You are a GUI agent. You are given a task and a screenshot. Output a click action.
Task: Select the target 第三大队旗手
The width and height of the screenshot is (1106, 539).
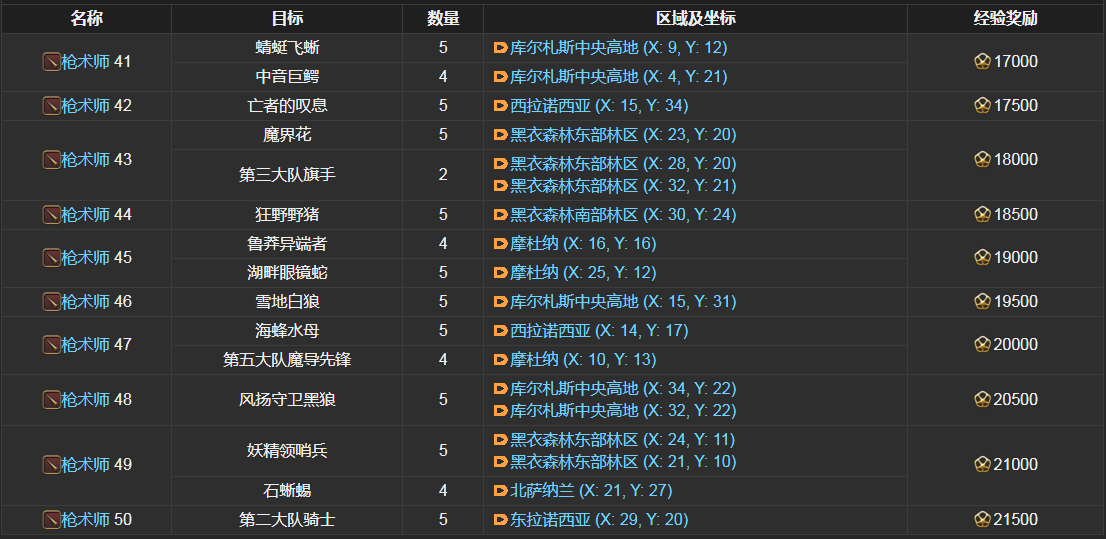pos(287,175)
